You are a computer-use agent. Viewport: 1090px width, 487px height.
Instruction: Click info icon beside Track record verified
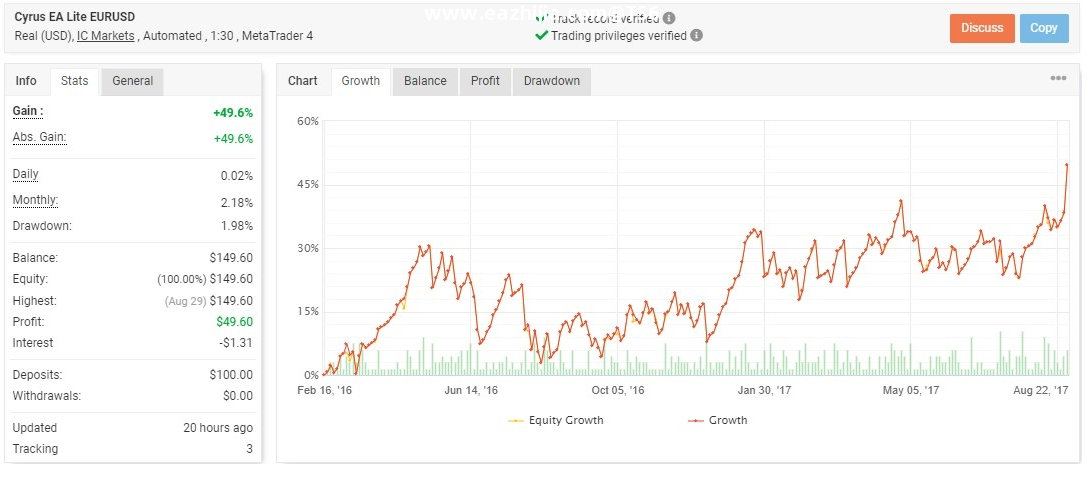pos(669,18)
